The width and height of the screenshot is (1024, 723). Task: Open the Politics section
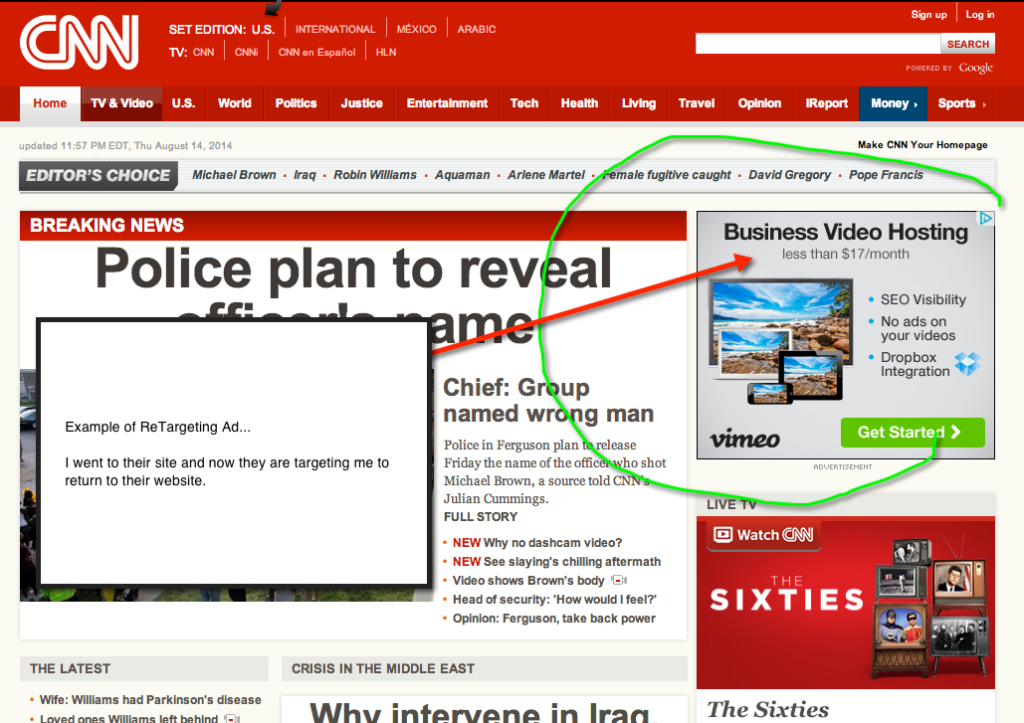pos(296,103)
